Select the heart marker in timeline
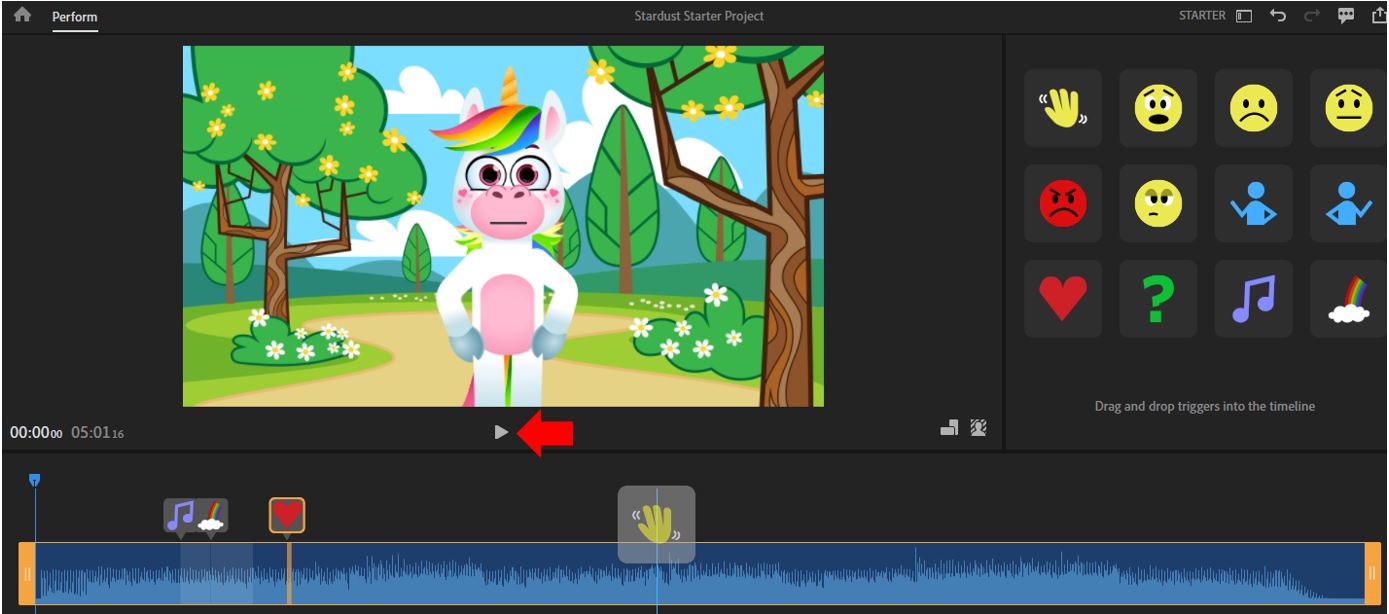 pos(287,516)
